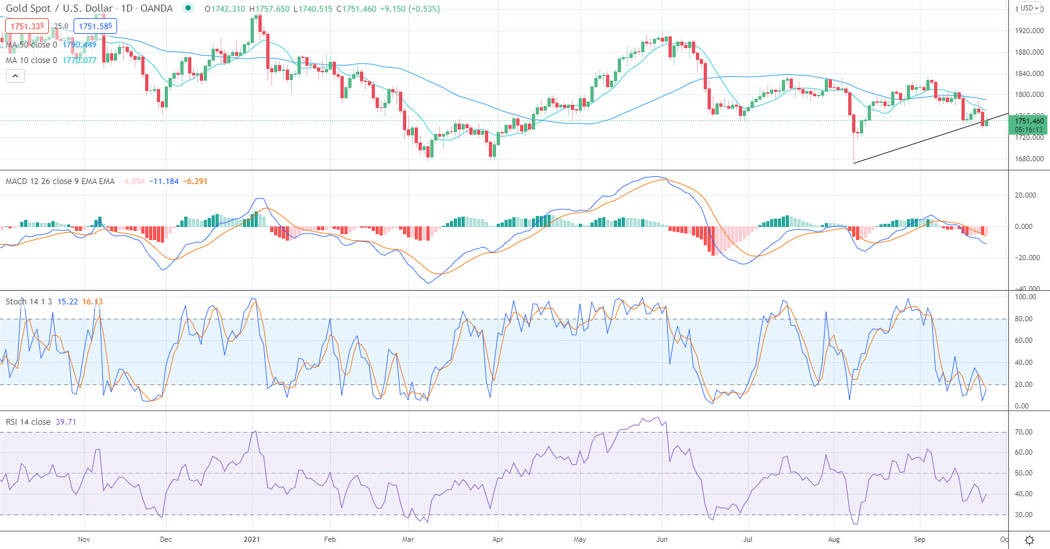Click the blue buy price 1751.585 button

click(x=95, y=26)
